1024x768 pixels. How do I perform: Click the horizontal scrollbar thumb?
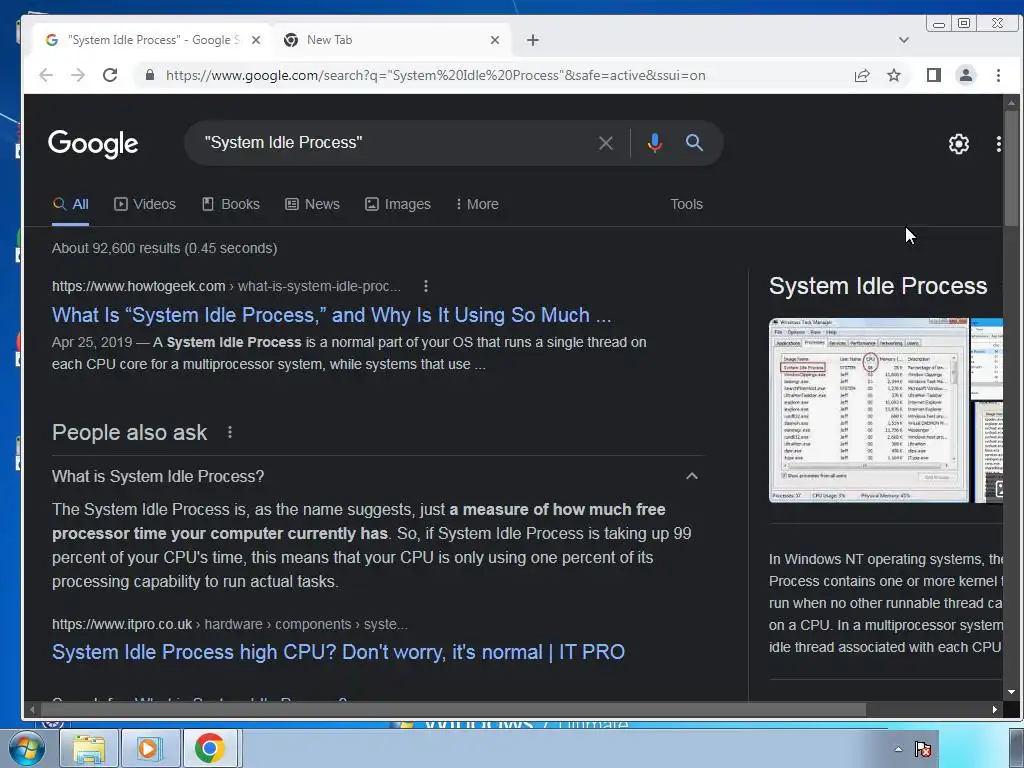tap(453, 709)
